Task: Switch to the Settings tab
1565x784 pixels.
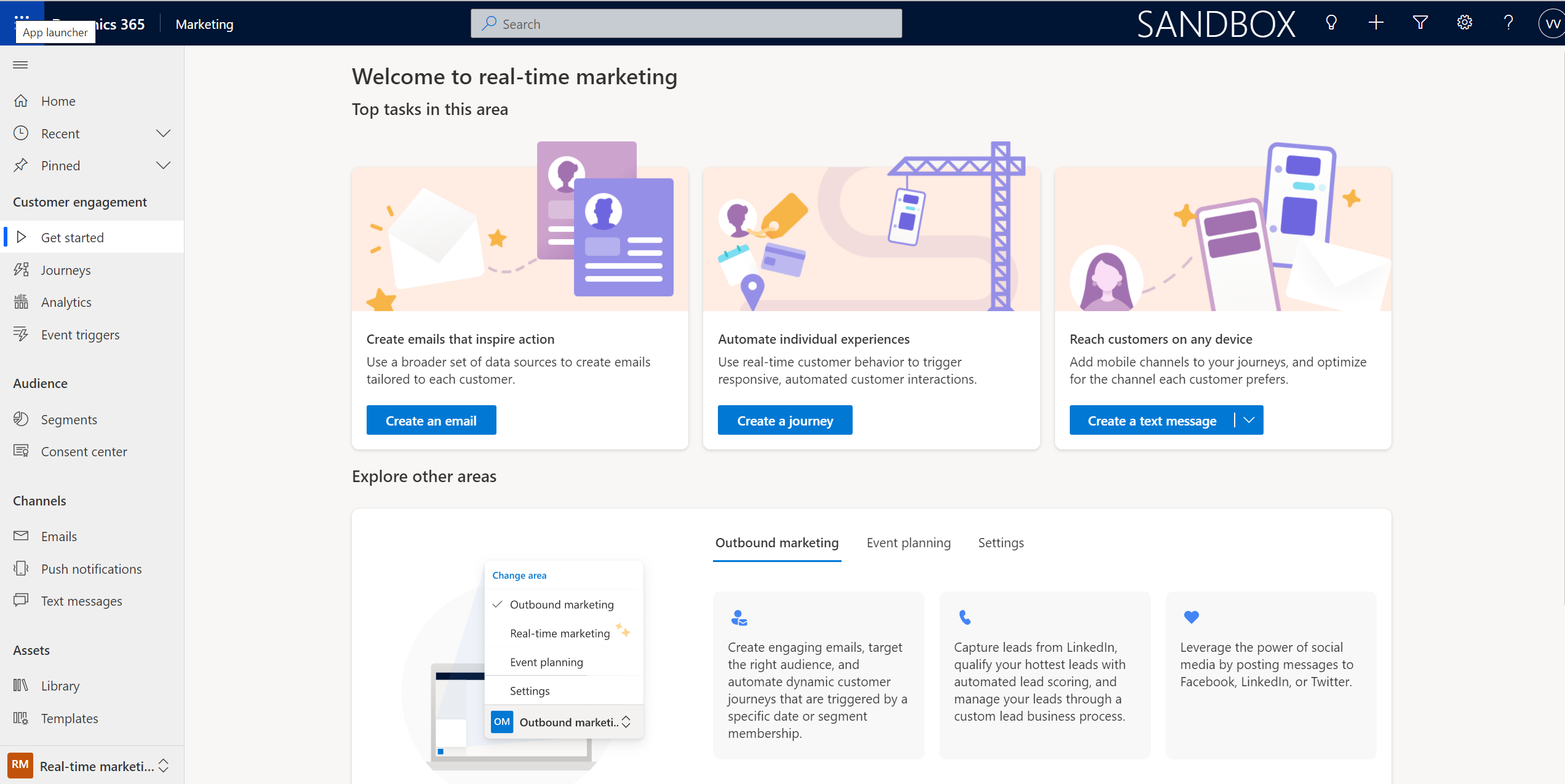Action: (x=1000, y=542)
